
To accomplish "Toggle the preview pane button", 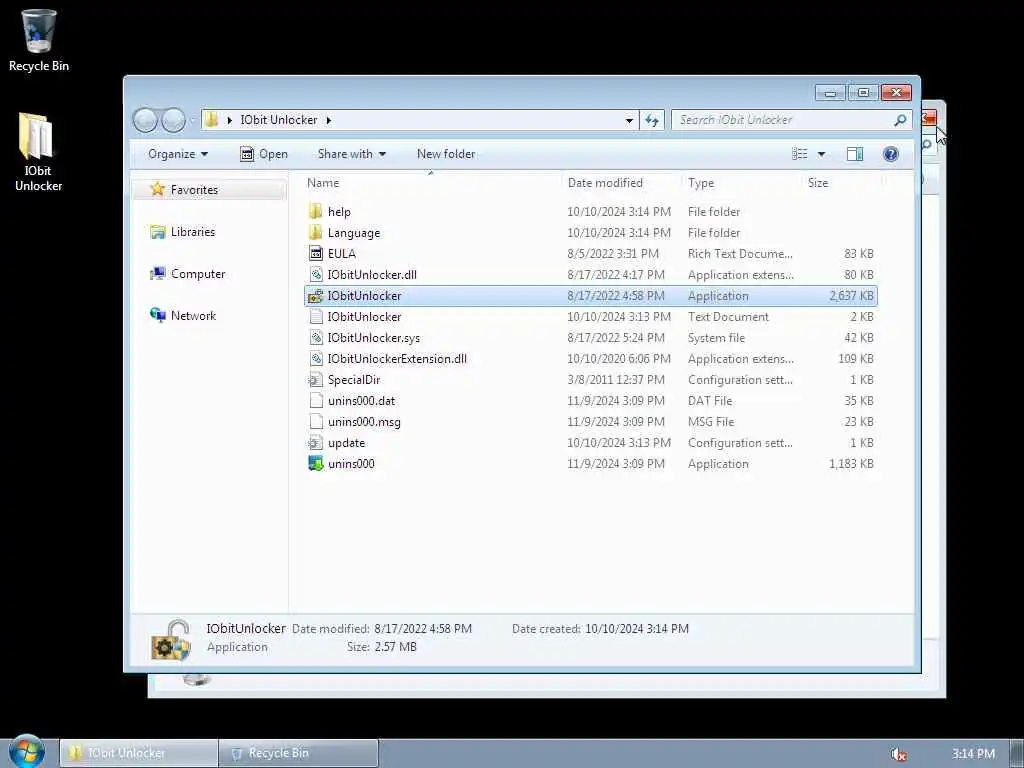I will (x=854, y=154).
